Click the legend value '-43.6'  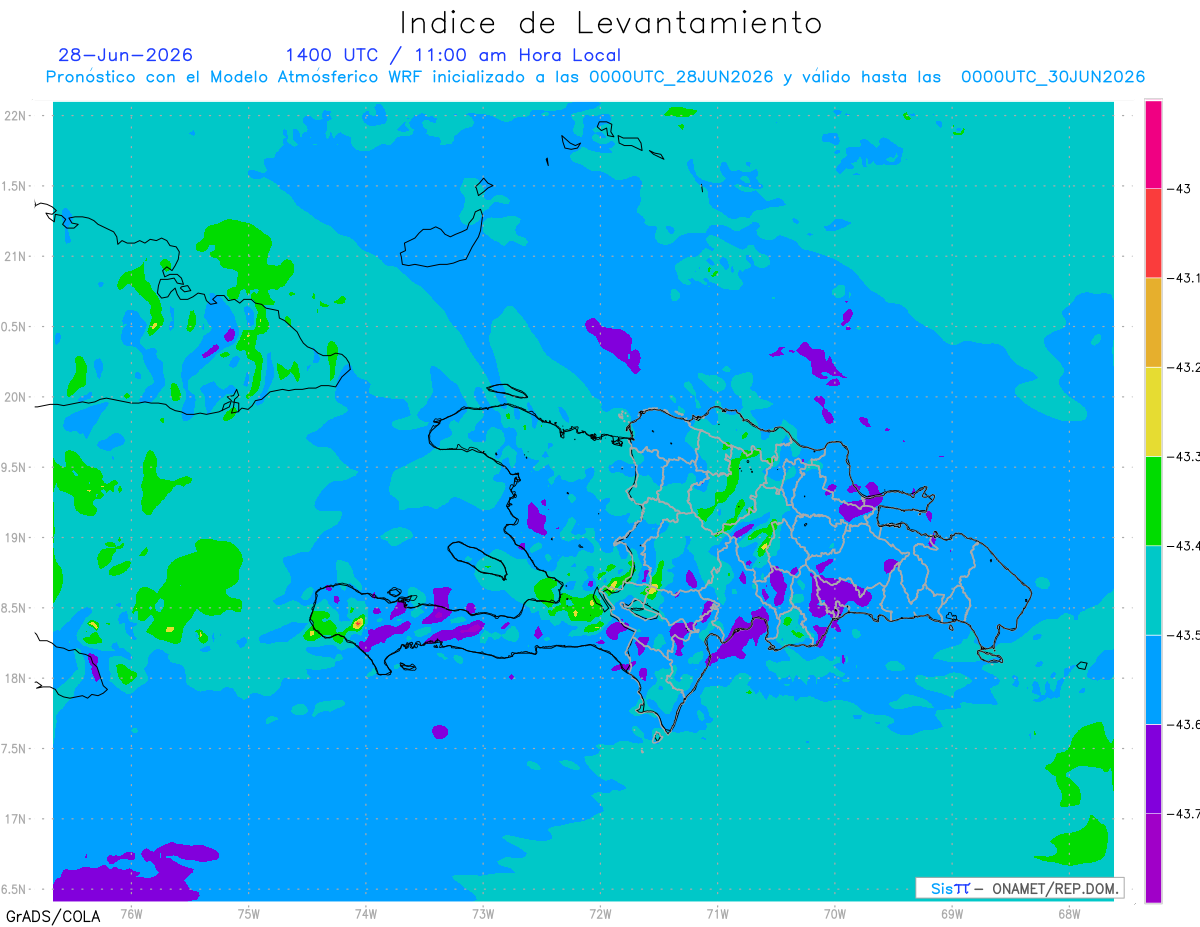coord(1183,724)
